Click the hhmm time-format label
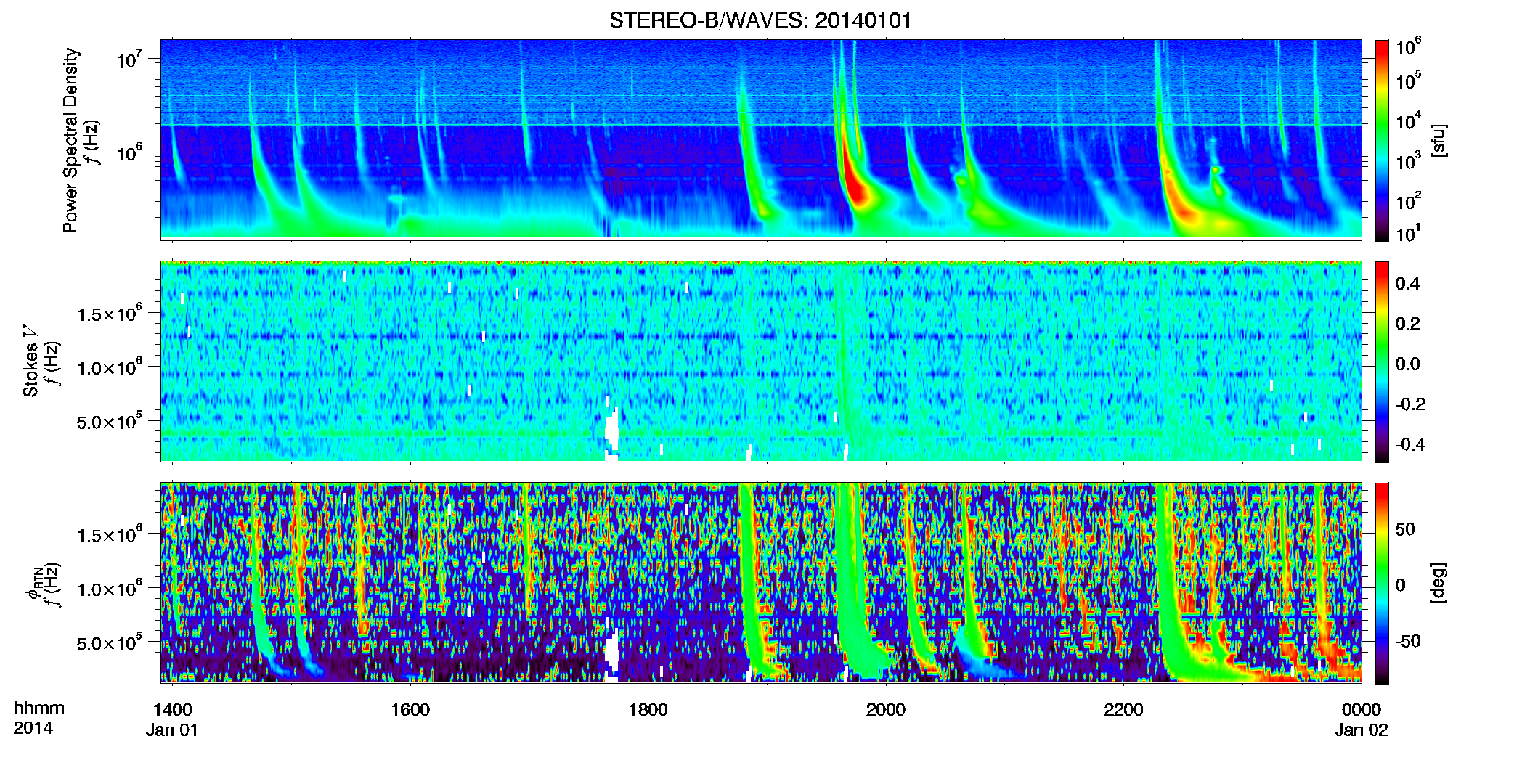The width and height of the screenshot is (1522, 784). (x=39, y=708)
